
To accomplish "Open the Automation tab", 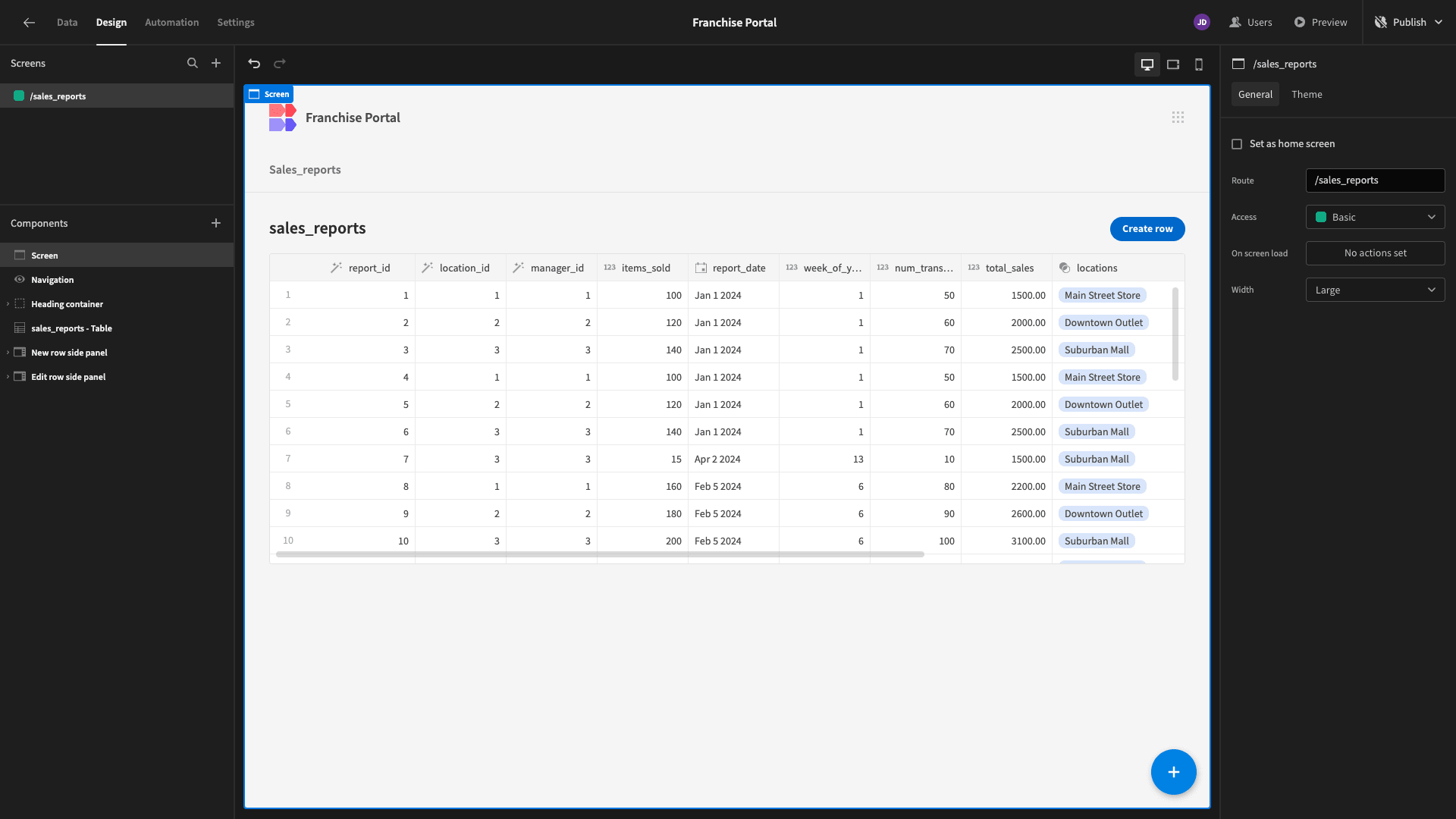I will pos(171,23).
